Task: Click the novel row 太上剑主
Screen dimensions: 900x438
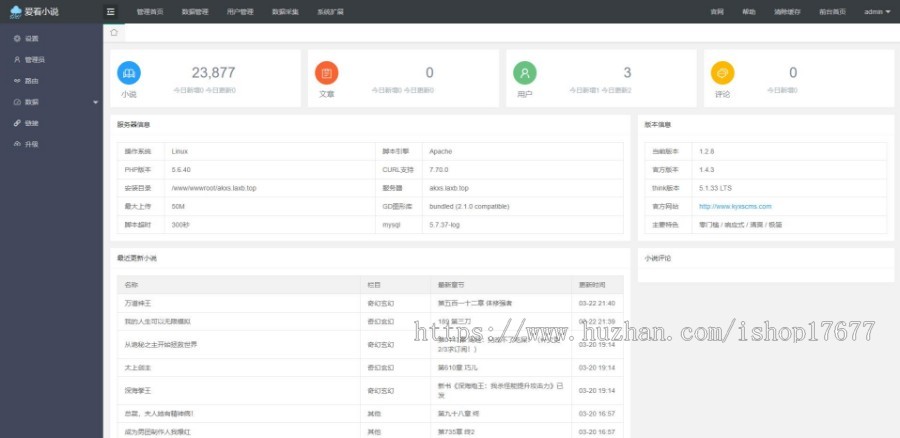Action: pos(138,367)
